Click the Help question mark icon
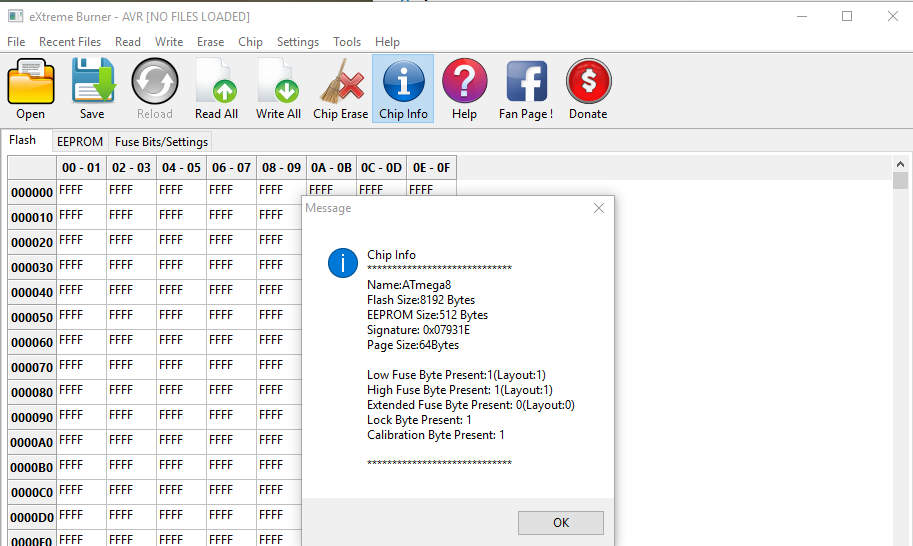 coord(465,81)
